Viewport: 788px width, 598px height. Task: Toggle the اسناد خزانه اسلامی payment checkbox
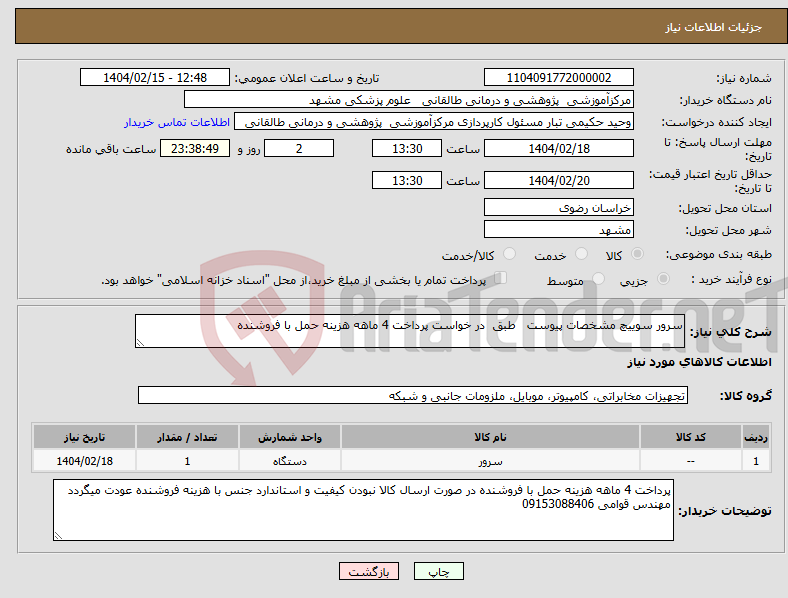click(501, 278)
